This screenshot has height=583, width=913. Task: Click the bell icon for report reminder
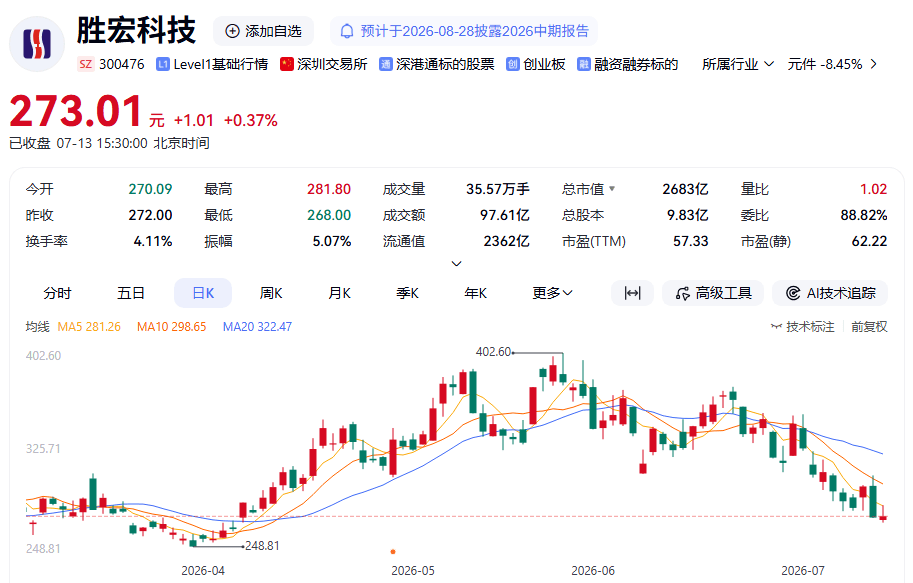coord(347,31)
